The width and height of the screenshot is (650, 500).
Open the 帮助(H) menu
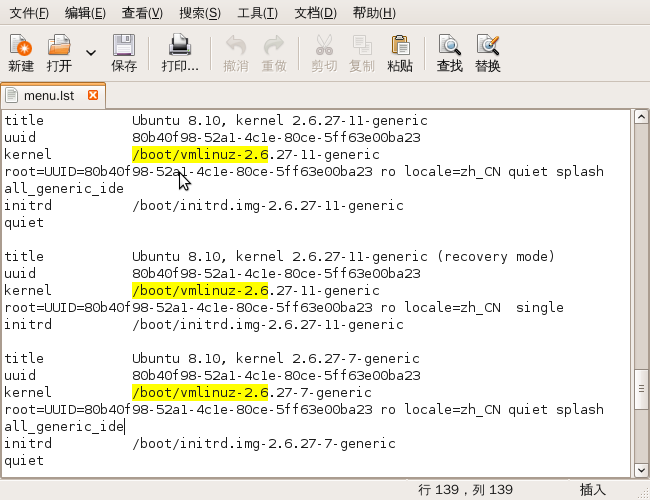(374, 13)
